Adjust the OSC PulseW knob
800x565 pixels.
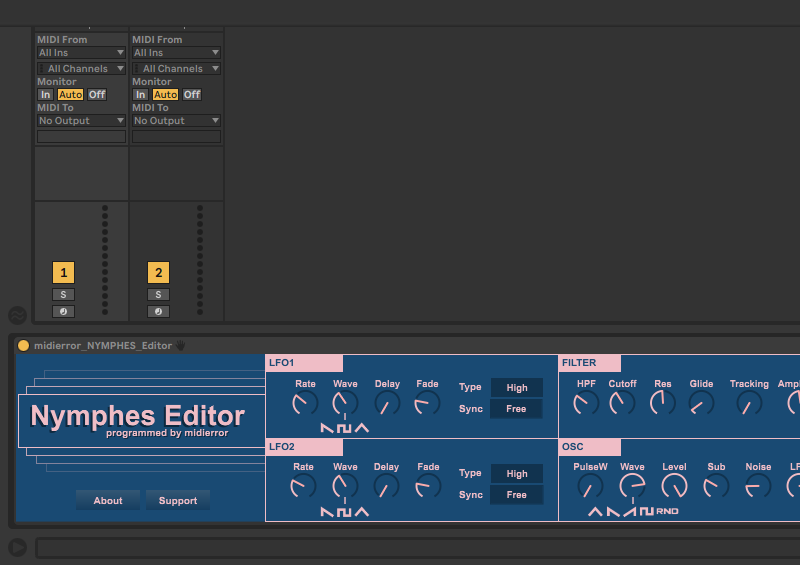click(590, 486)
